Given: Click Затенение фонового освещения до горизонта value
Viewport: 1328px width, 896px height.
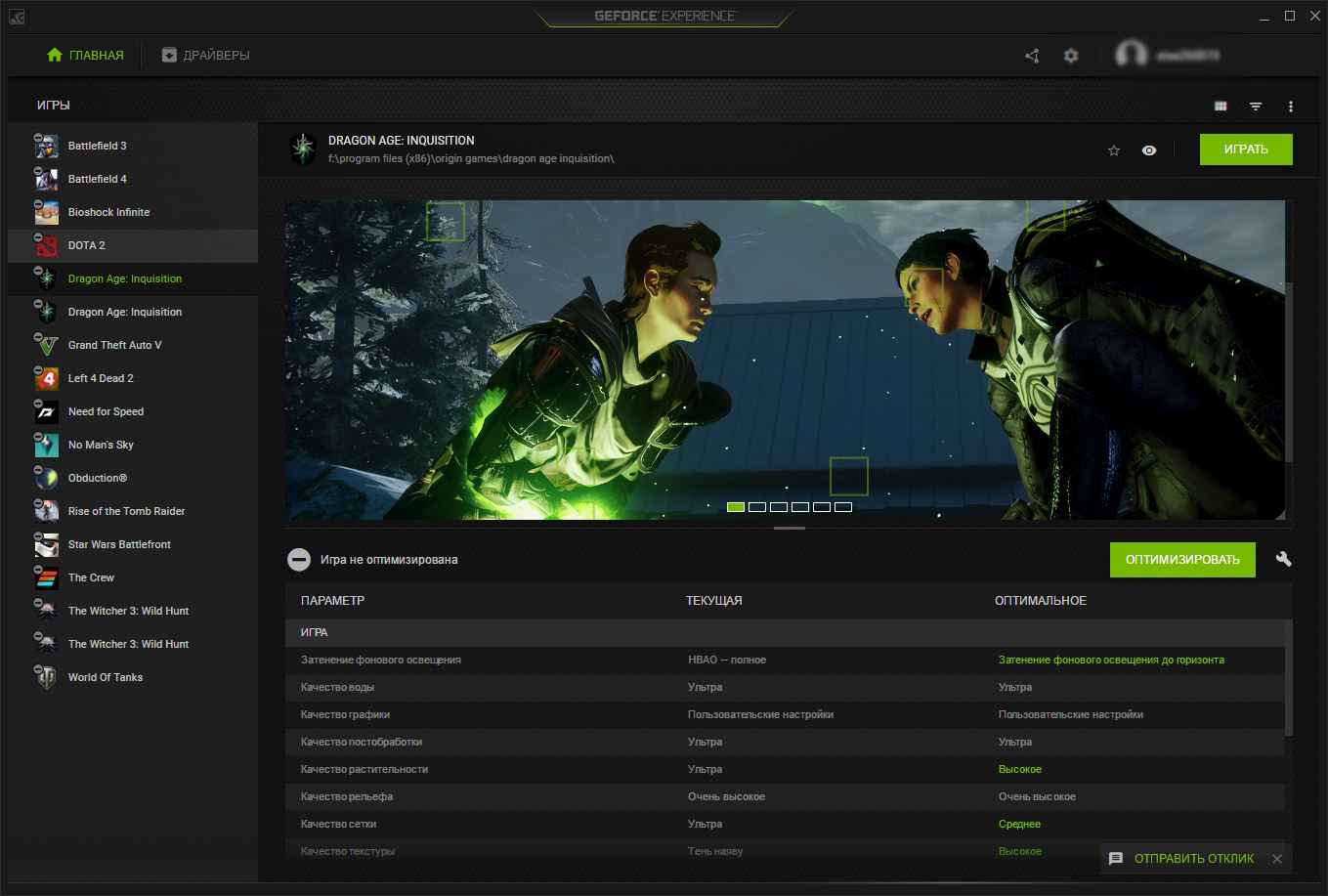Looking at the screenshot, I should pyautogui.click(x=1111, y=660).
